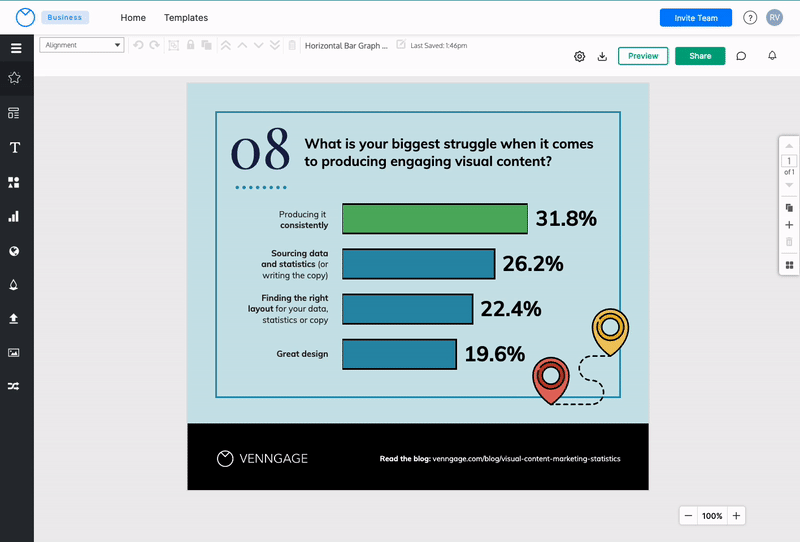800x542 pixels.
Task: Open the Maps globe panel in the sidebar
Action: 15,251
